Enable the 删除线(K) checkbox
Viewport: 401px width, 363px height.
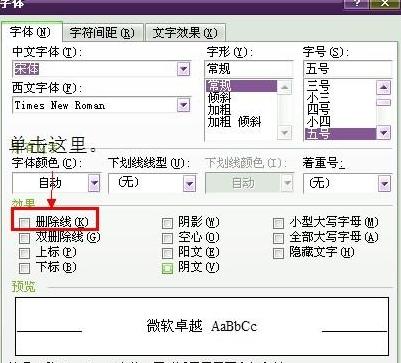click(24, 223)
